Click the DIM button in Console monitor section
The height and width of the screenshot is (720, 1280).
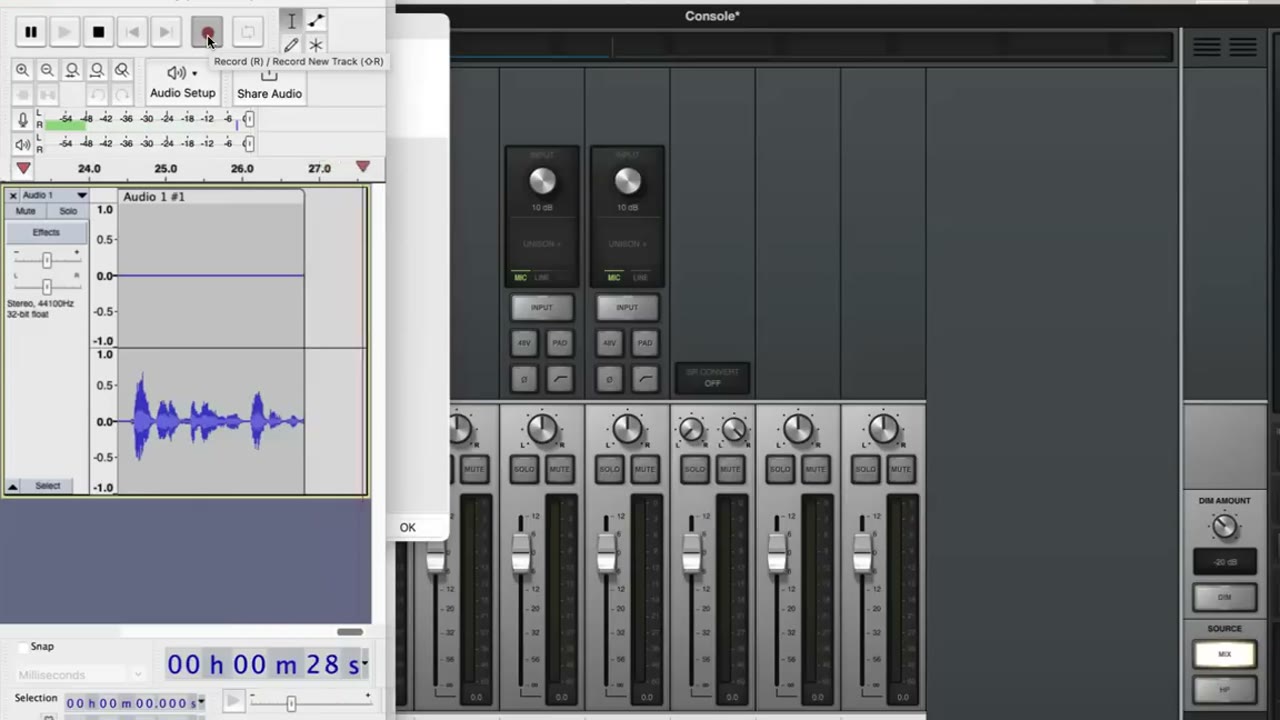click(1224, 597)
